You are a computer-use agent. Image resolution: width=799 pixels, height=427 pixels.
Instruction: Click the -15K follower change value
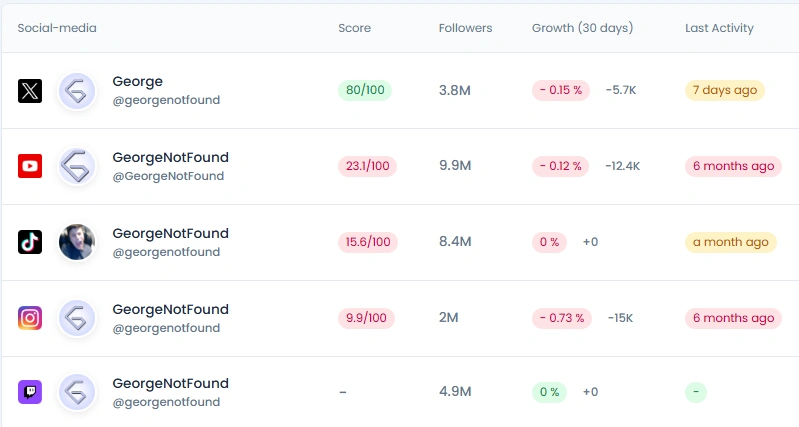point(620,318)
